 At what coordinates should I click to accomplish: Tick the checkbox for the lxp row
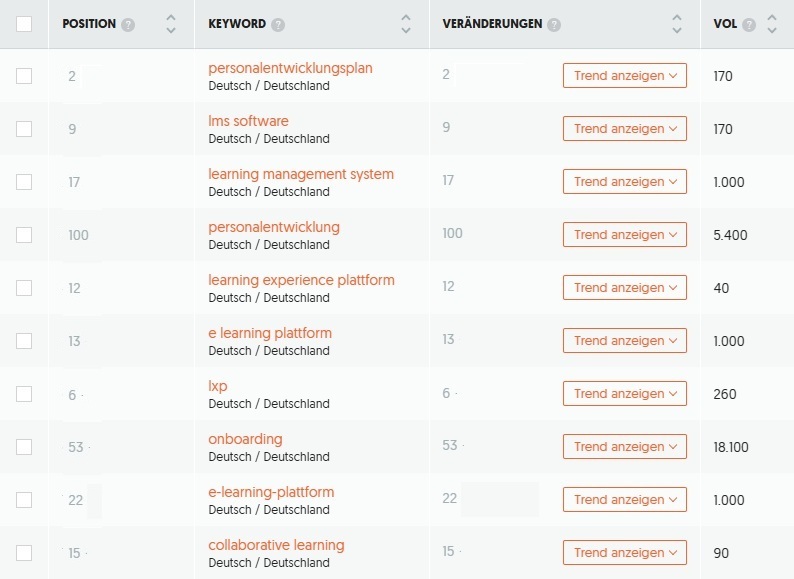coord(24,394)
